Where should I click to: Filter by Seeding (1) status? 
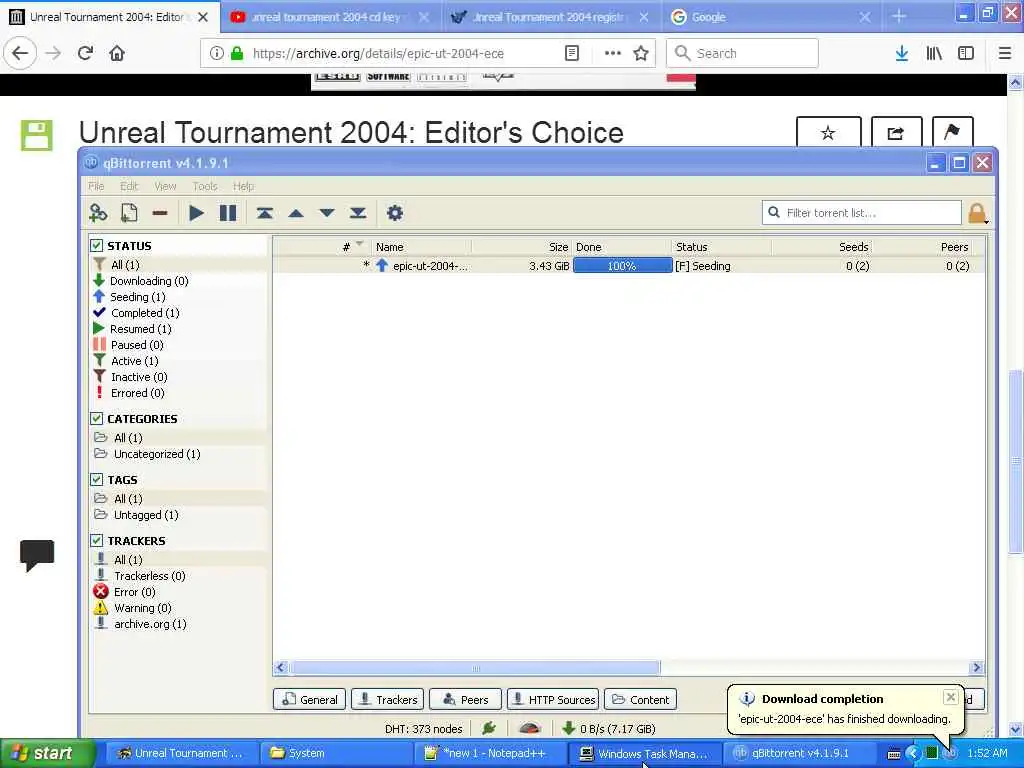click(137, 296)
